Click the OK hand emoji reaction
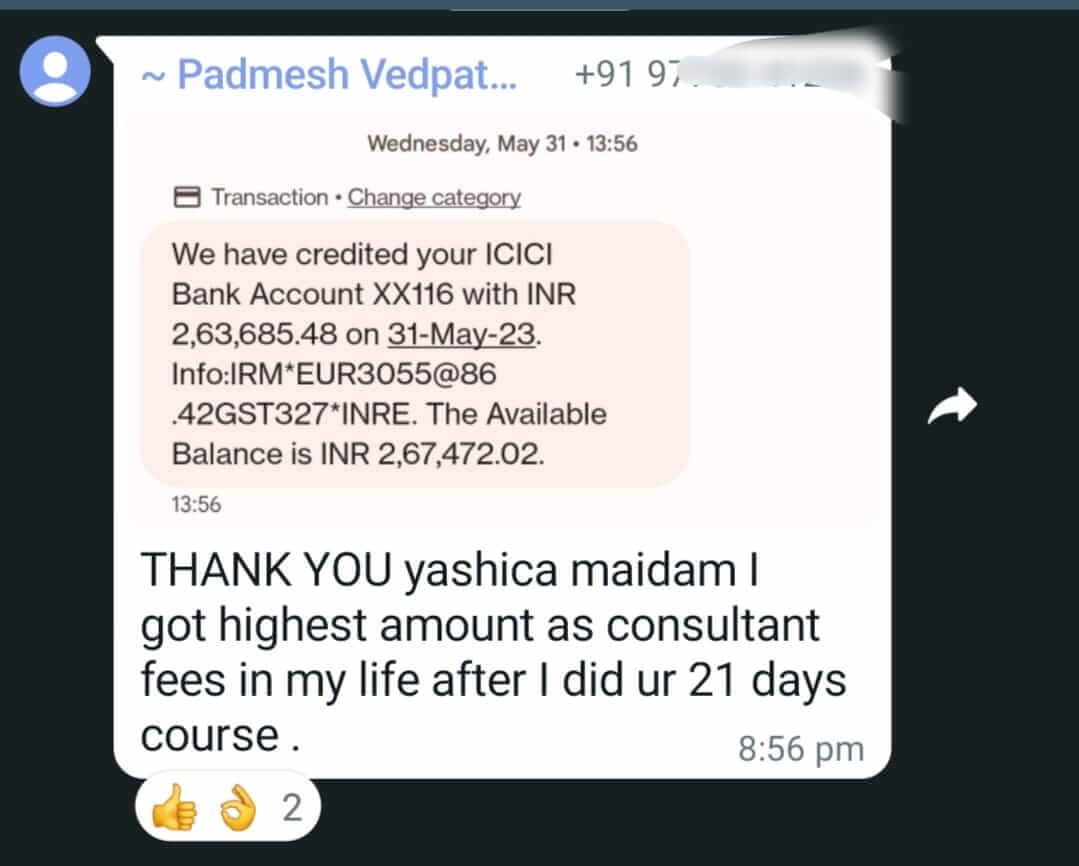 (237, 807)
